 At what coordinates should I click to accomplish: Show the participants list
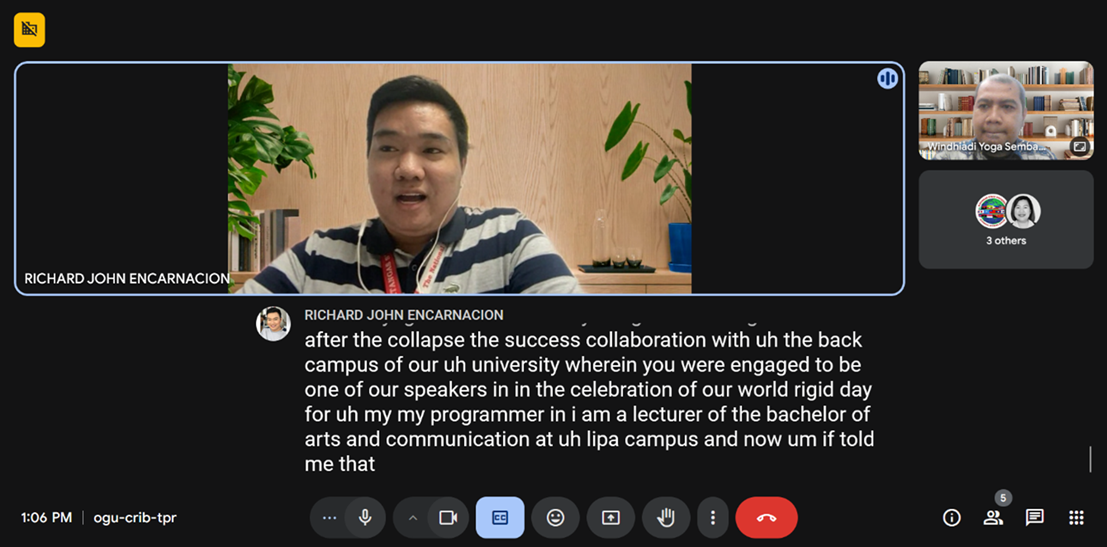point(993,518)
